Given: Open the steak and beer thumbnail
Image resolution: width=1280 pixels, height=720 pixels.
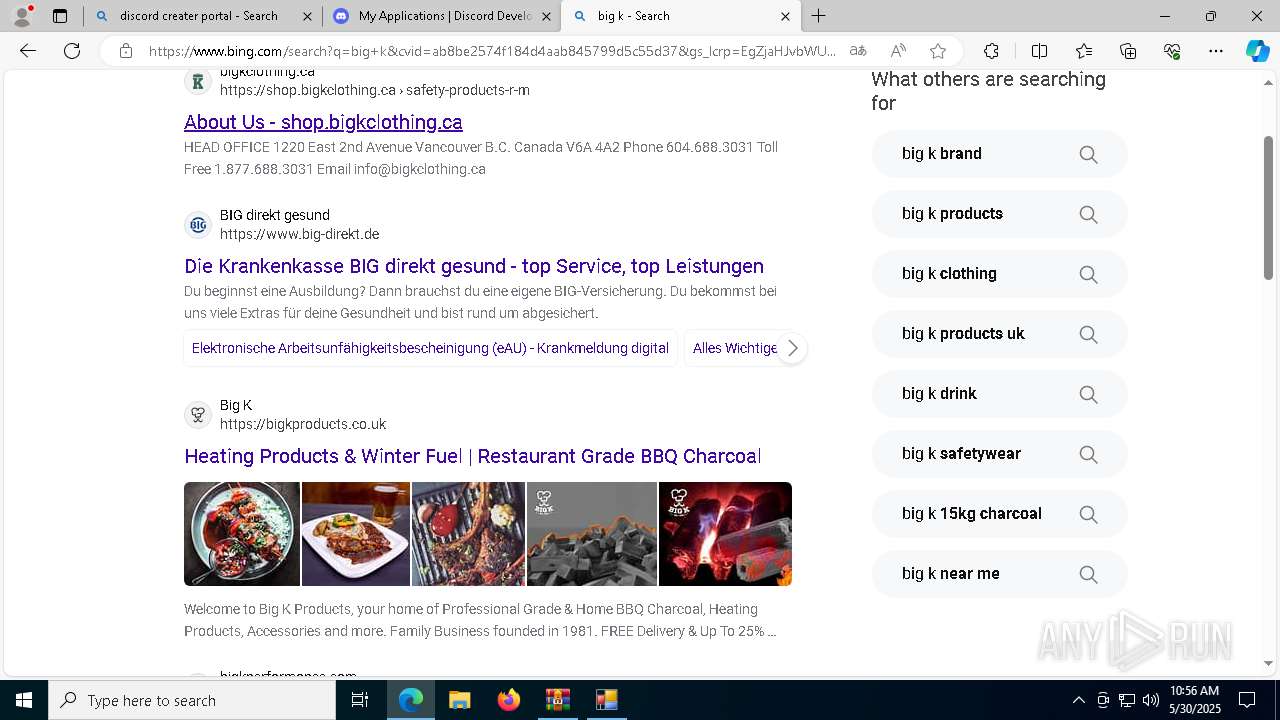Looking at the screenshot, I should 356,534.
